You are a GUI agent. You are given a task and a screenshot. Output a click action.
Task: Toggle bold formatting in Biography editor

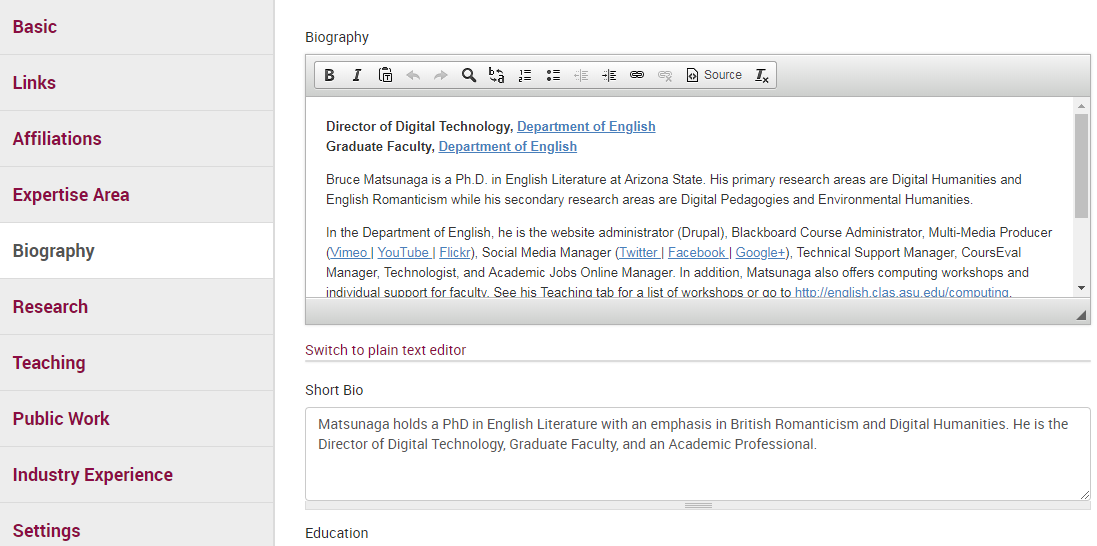point(329,75)
